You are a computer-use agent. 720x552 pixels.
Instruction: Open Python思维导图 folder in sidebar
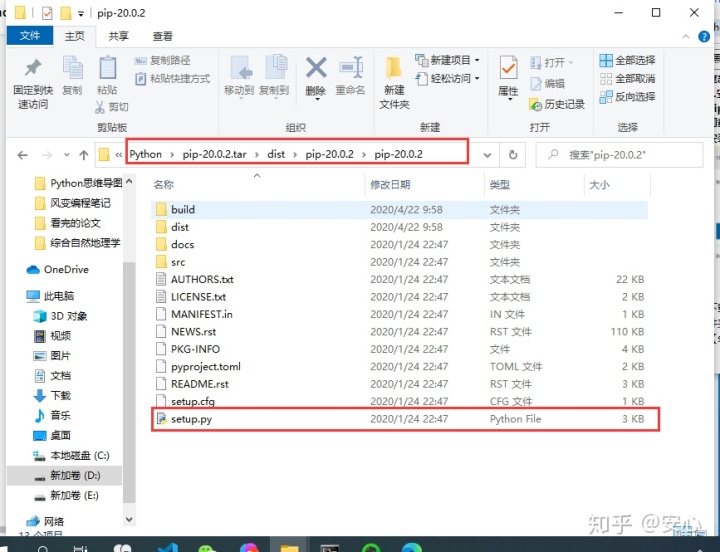click(79, 183)
